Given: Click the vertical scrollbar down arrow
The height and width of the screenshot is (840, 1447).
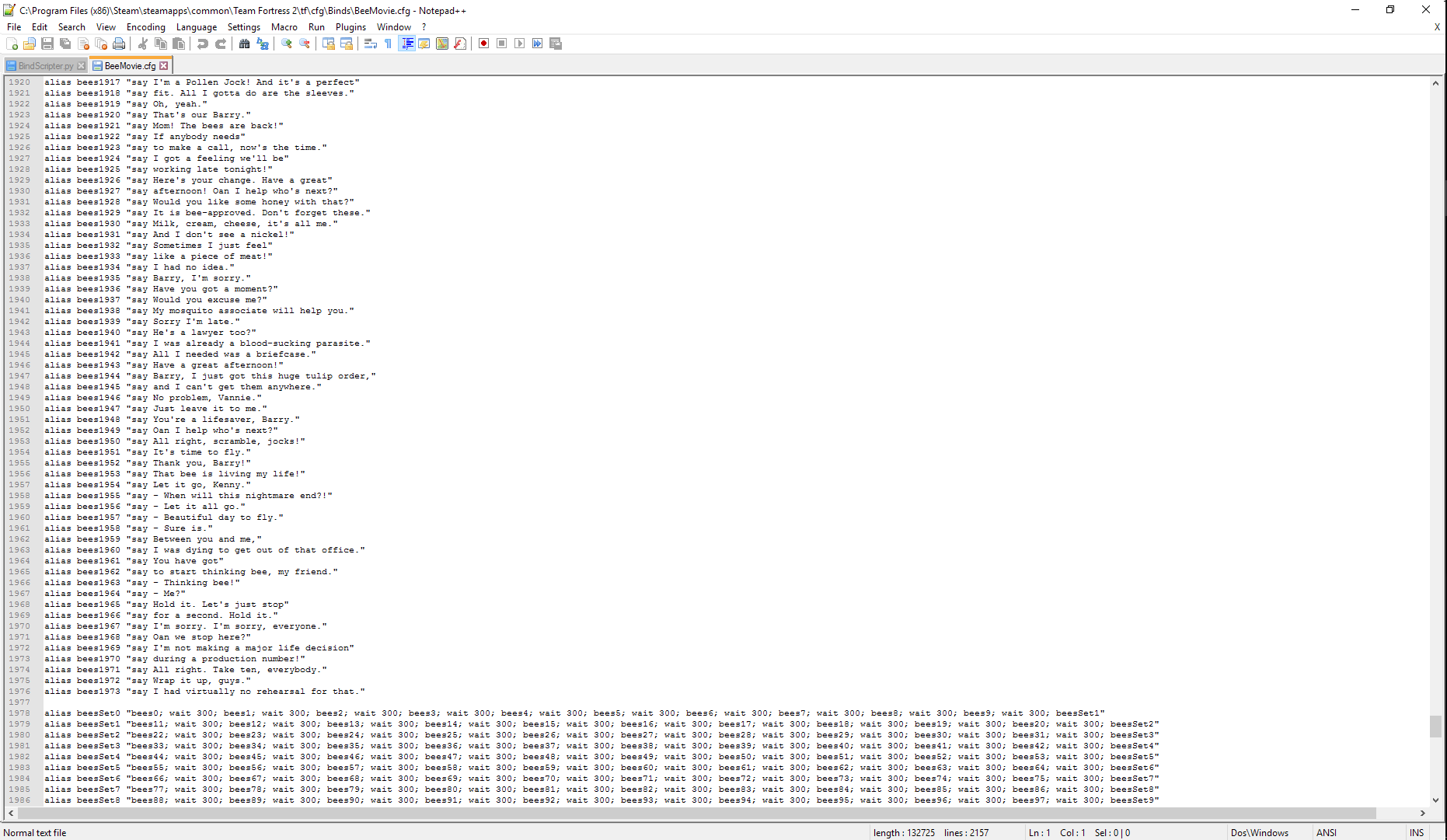Looking at the screenshot, I should (1435, 800).
